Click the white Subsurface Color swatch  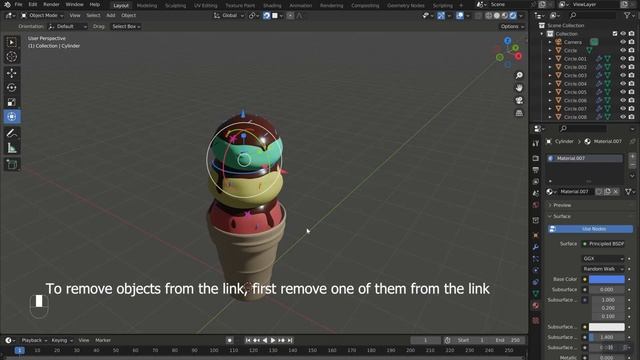pyautogui.click(x=607, y=327)
